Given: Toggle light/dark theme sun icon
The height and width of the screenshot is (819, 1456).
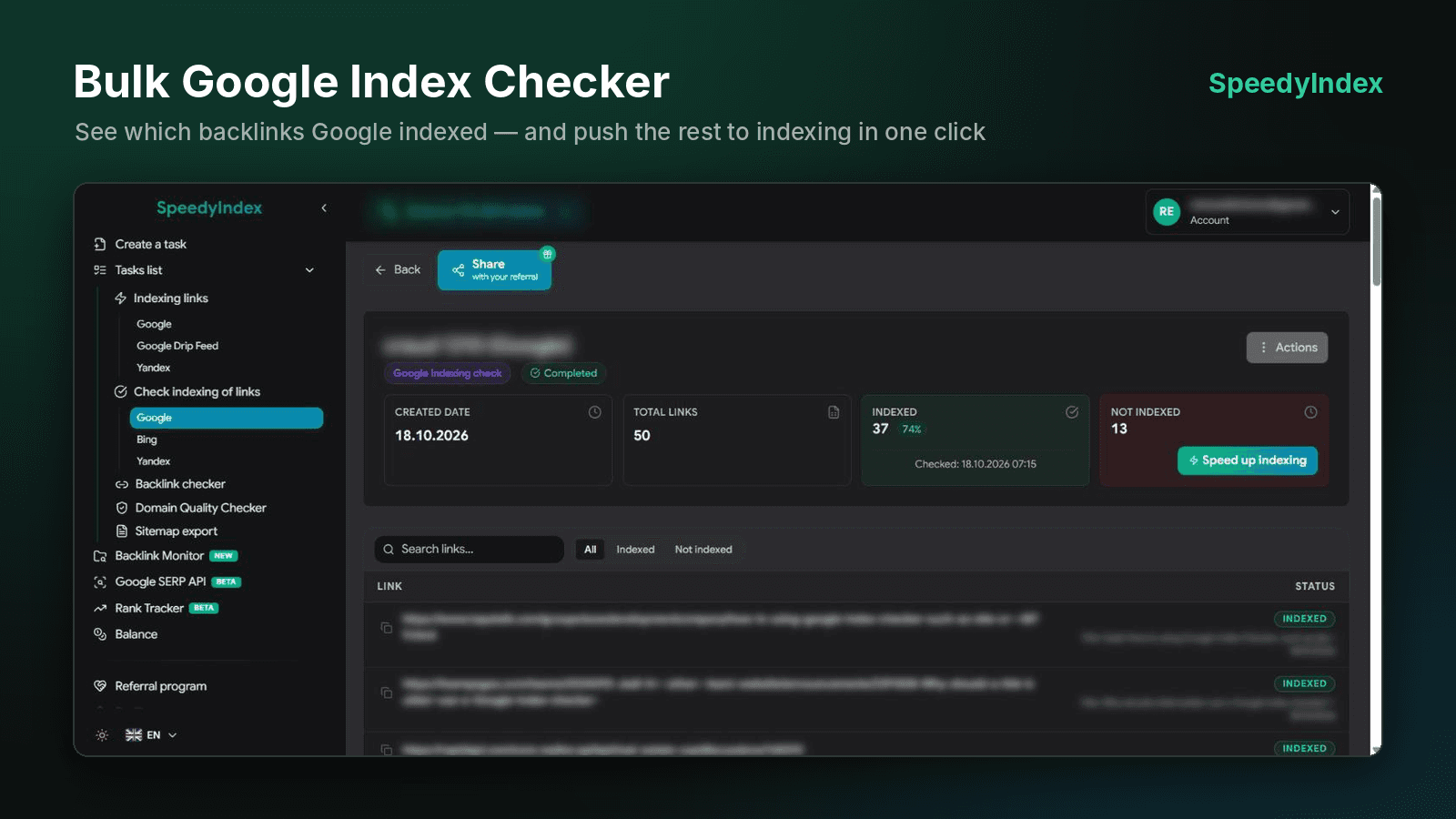Looking at the screenshot, I should click(102, 735).
